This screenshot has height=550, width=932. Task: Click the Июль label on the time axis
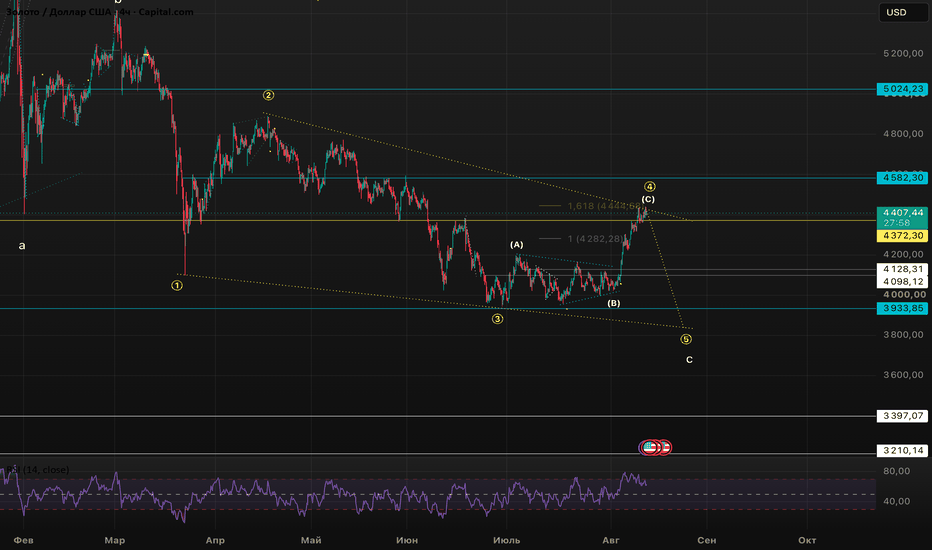coord(506,540)
